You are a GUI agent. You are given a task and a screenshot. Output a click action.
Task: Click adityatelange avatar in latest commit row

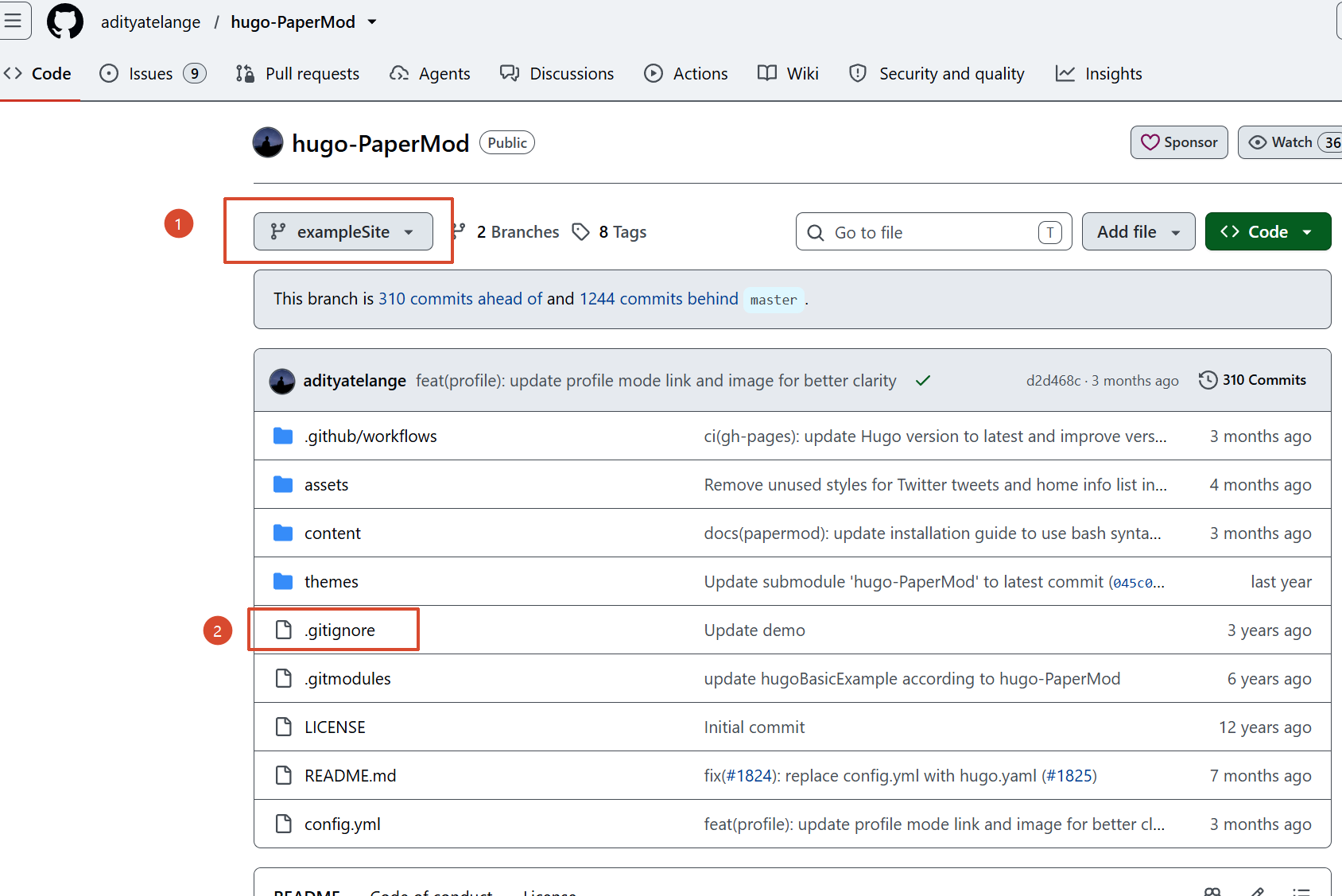(282, 381)
